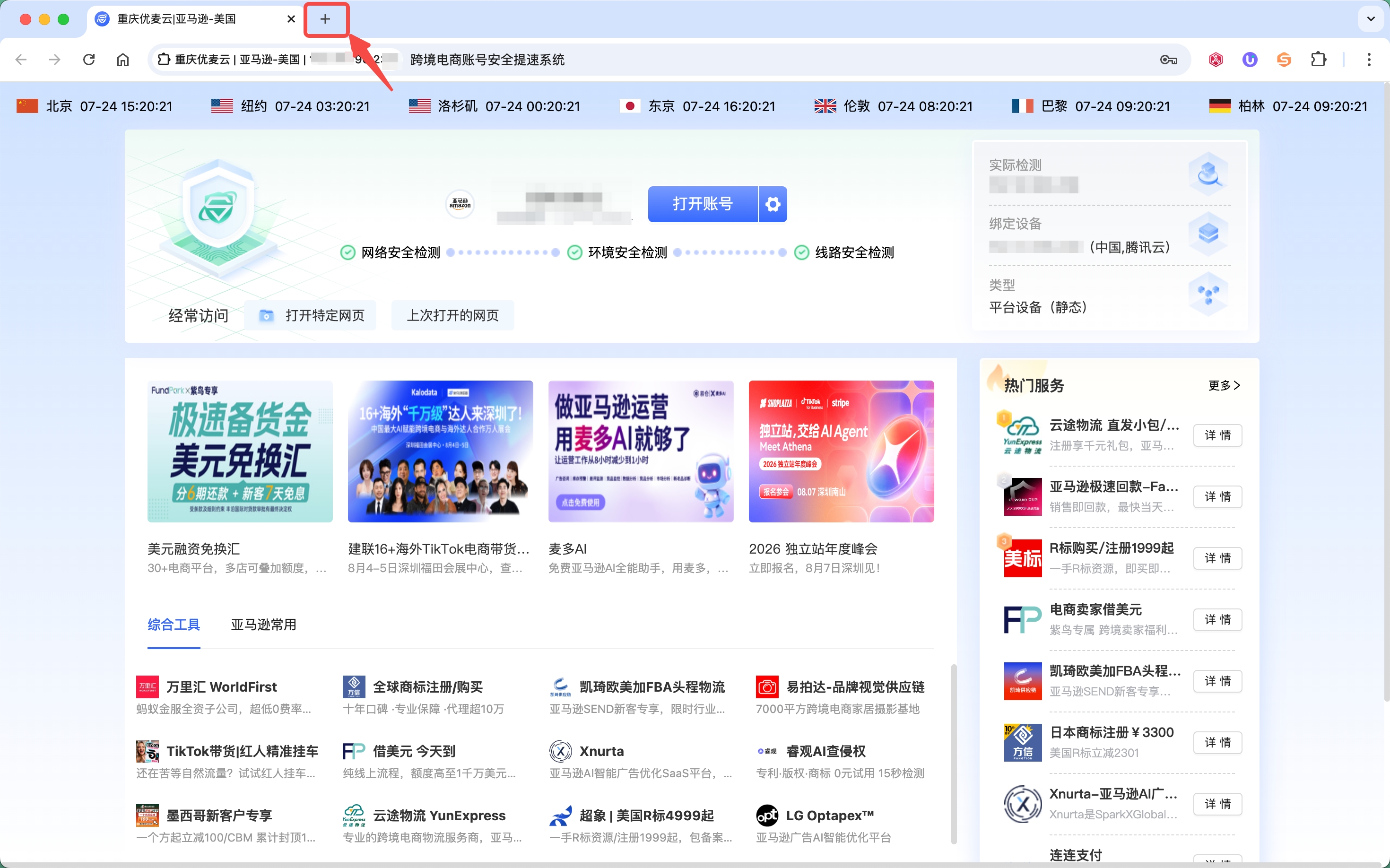Click the 伦敦 time entry
This screenshot has height=868, width=1390.
coord(894,106)
